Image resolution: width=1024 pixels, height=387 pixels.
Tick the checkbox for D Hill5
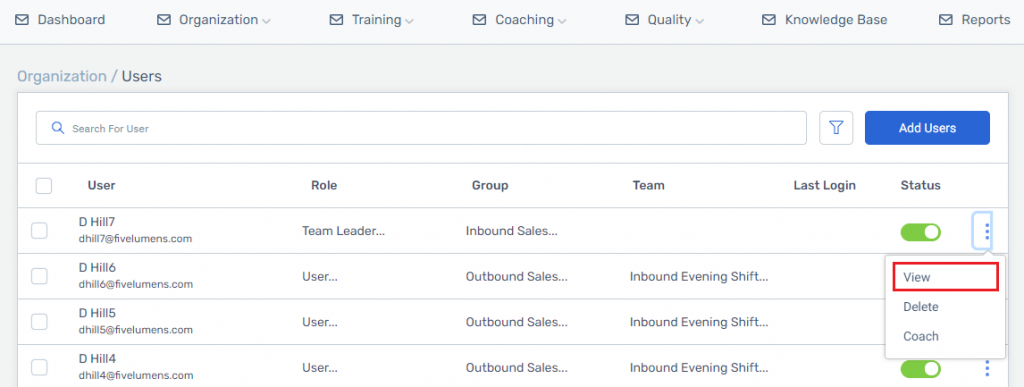[x=39, y=322]
